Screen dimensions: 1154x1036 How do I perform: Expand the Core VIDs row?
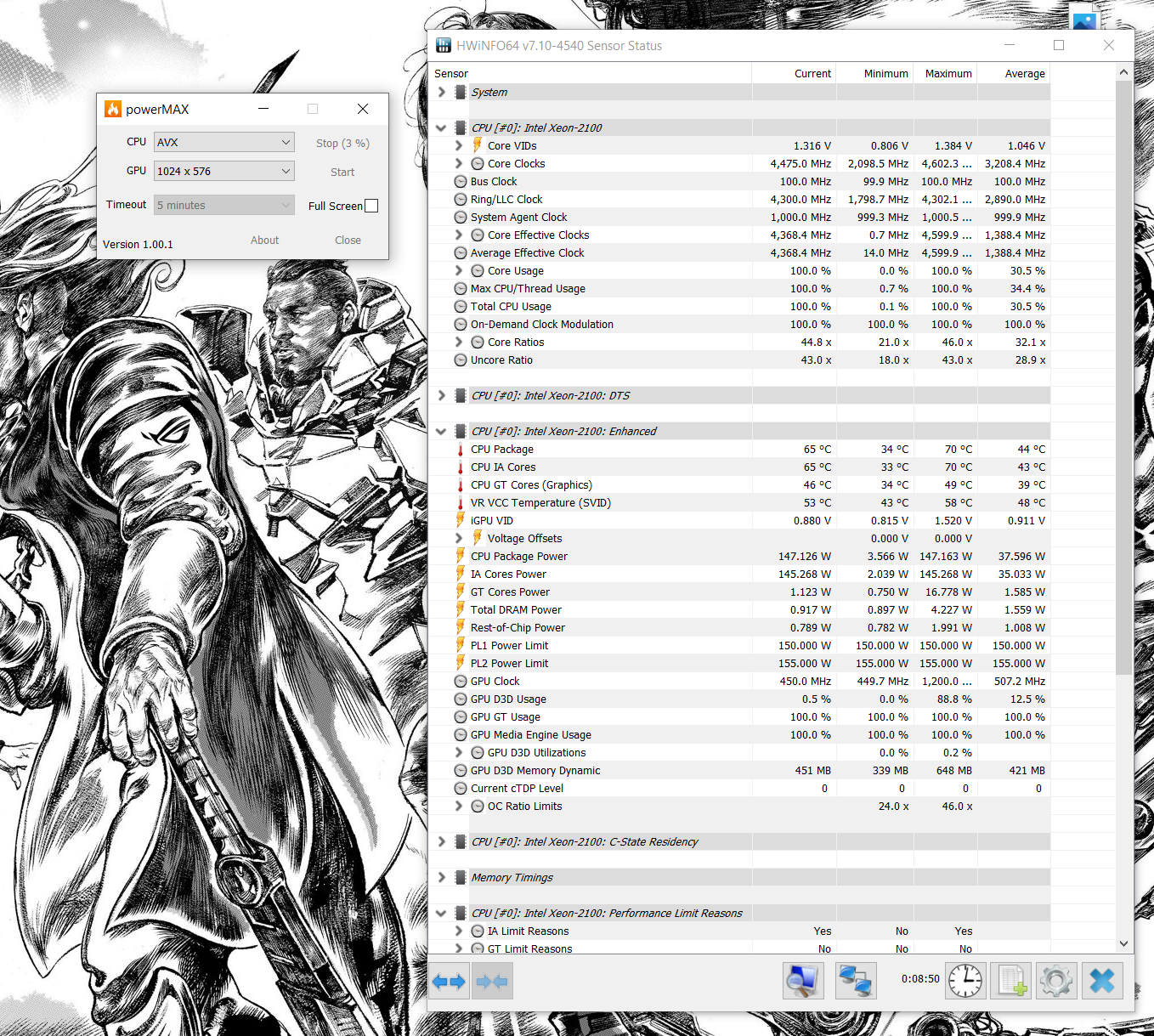click(459, 145)
